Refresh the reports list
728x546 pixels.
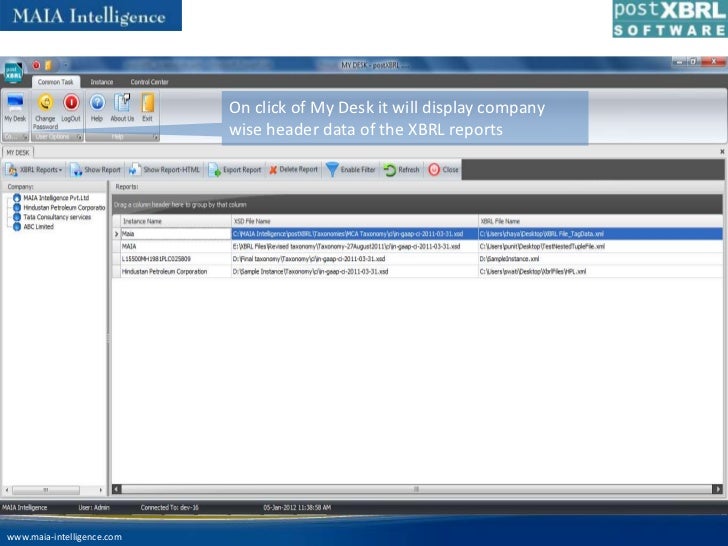coord(402,170)
